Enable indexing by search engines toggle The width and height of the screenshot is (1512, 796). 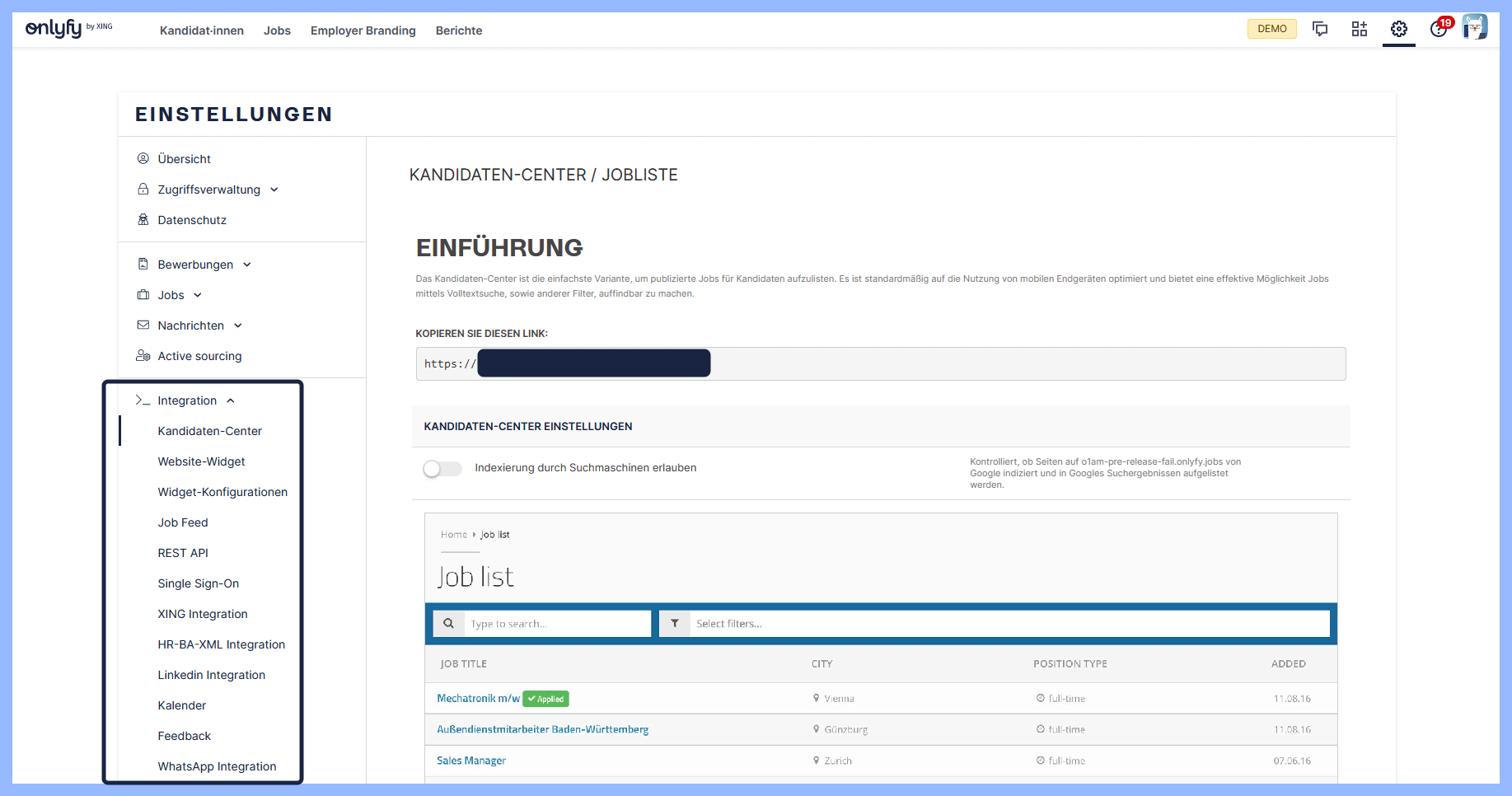(442, 469)
